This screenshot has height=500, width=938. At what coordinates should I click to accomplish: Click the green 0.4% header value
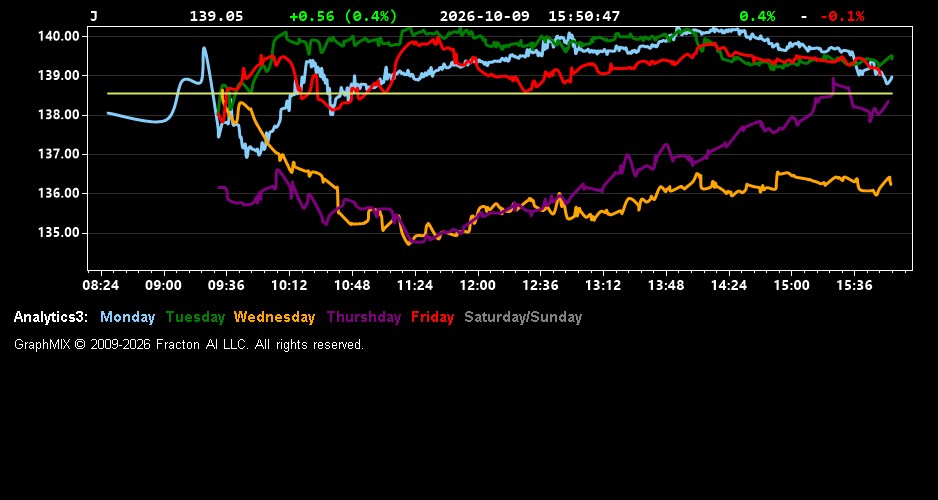coord(757,16)
